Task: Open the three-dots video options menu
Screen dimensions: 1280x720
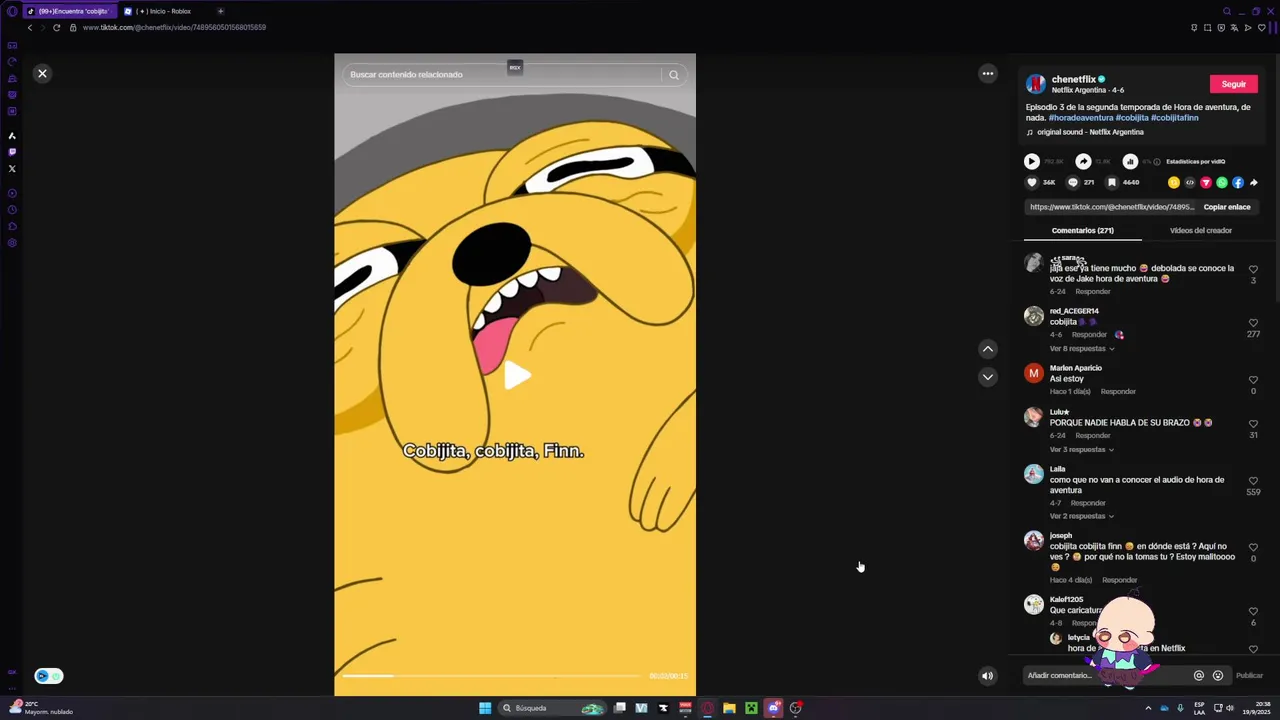Action: click(x=988, y=73)
